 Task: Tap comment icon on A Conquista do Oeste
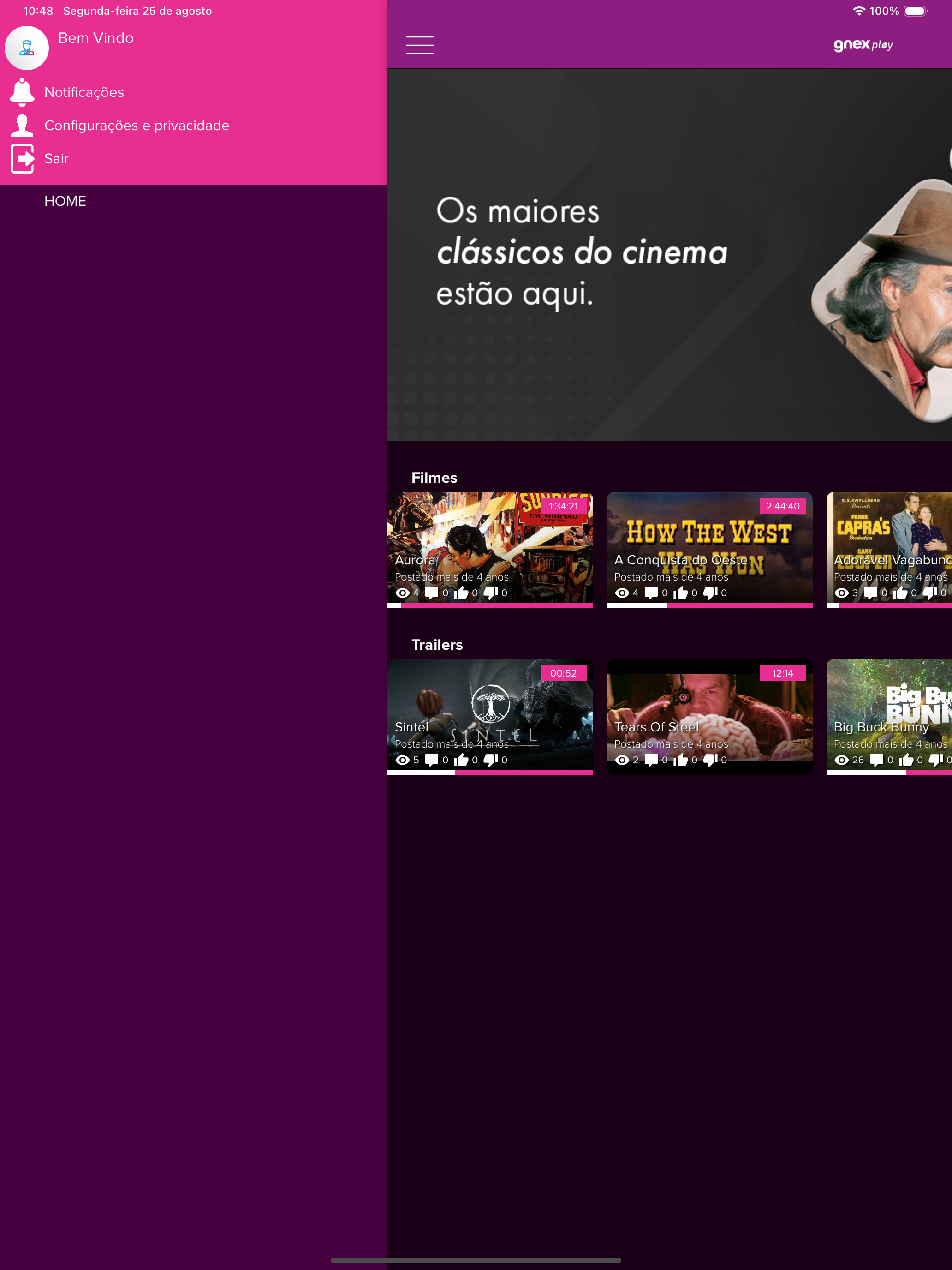651,593
